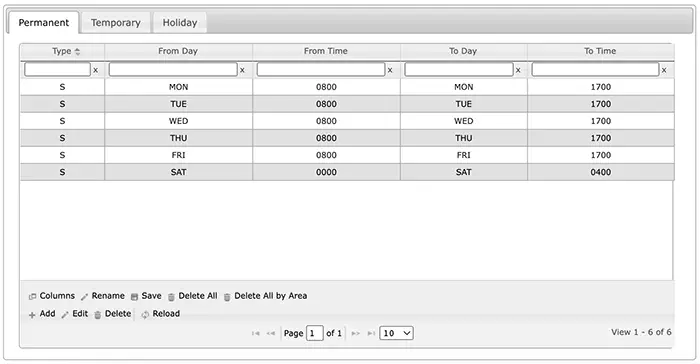Click the Rename pencil icon
The width and height of the screenshot is (700, 364).
point(84,297)
